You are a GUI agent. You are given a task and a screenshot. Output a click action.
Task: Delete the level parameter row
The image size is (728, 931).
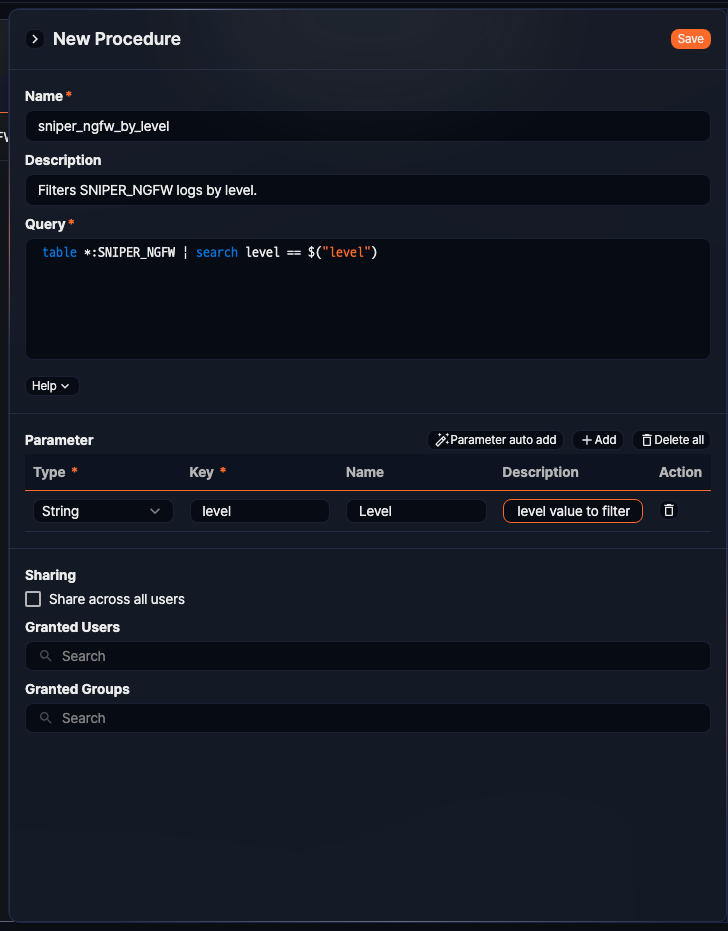click(669, 510)
